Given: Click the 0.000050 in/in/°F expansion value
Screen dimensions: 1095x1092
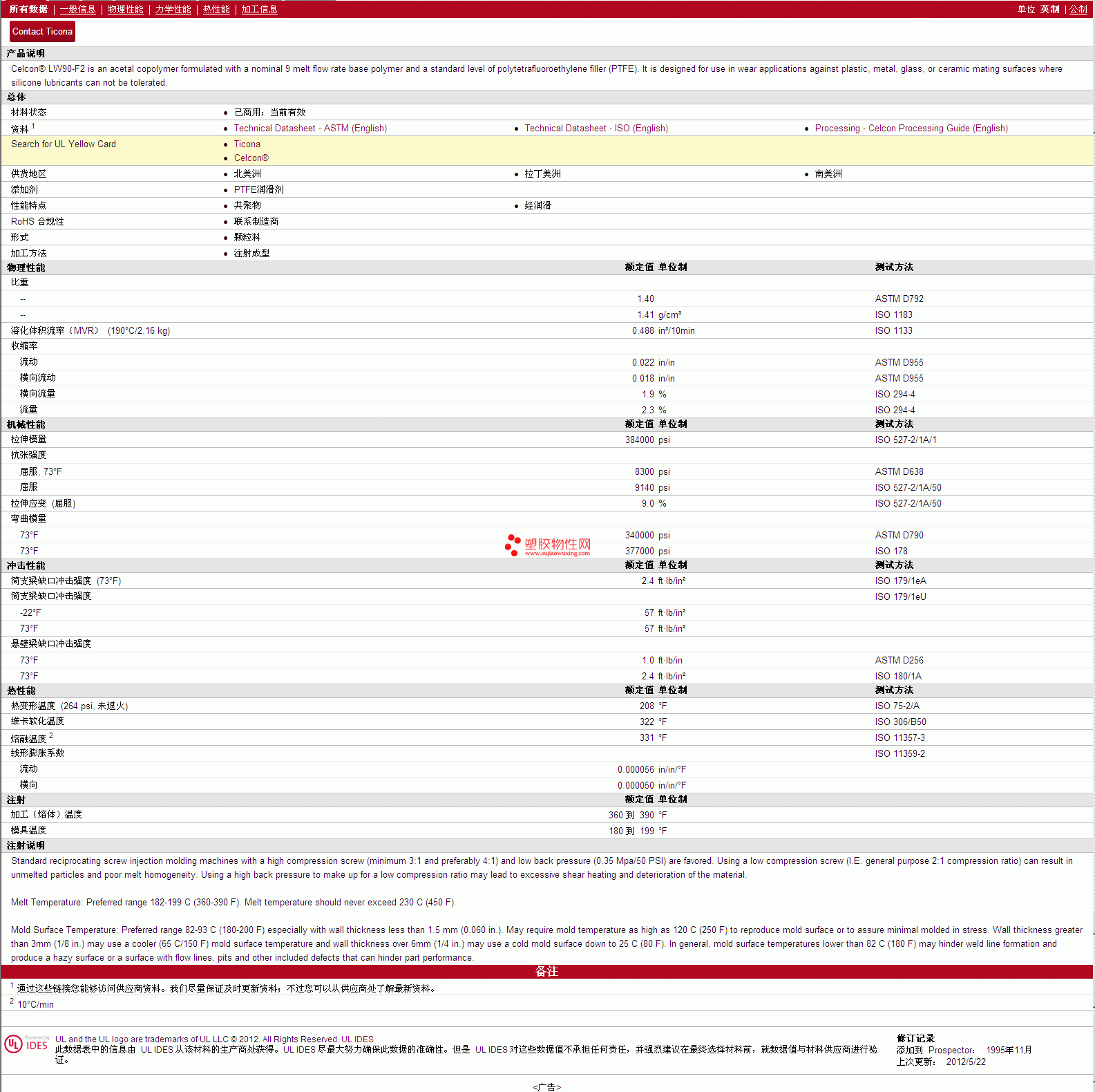Looking at the screenshot, I should (x=651, y=785).
